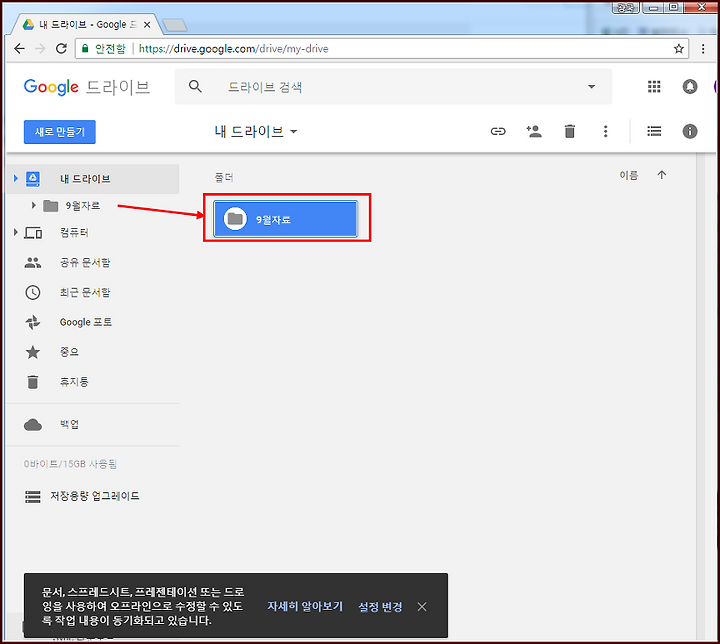Viewport: 720px width, 644px height.
Task: Click the Google Photos pinwheel icon
Action: pyautogui.click(x=33, y=322)
